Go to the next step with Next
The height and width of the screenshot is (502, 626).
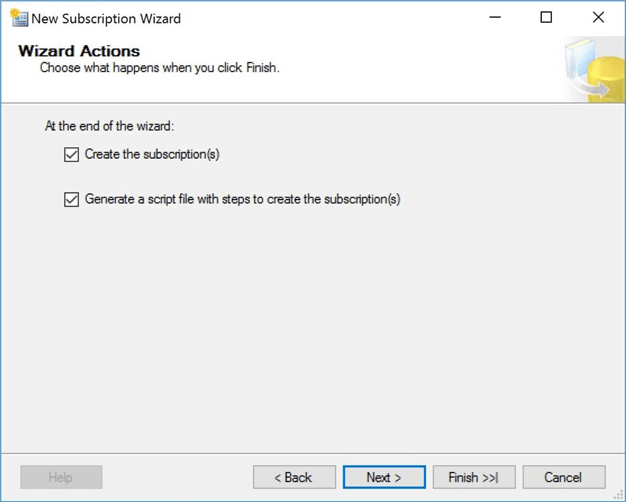pyautogui.click(x=384, y=477)
